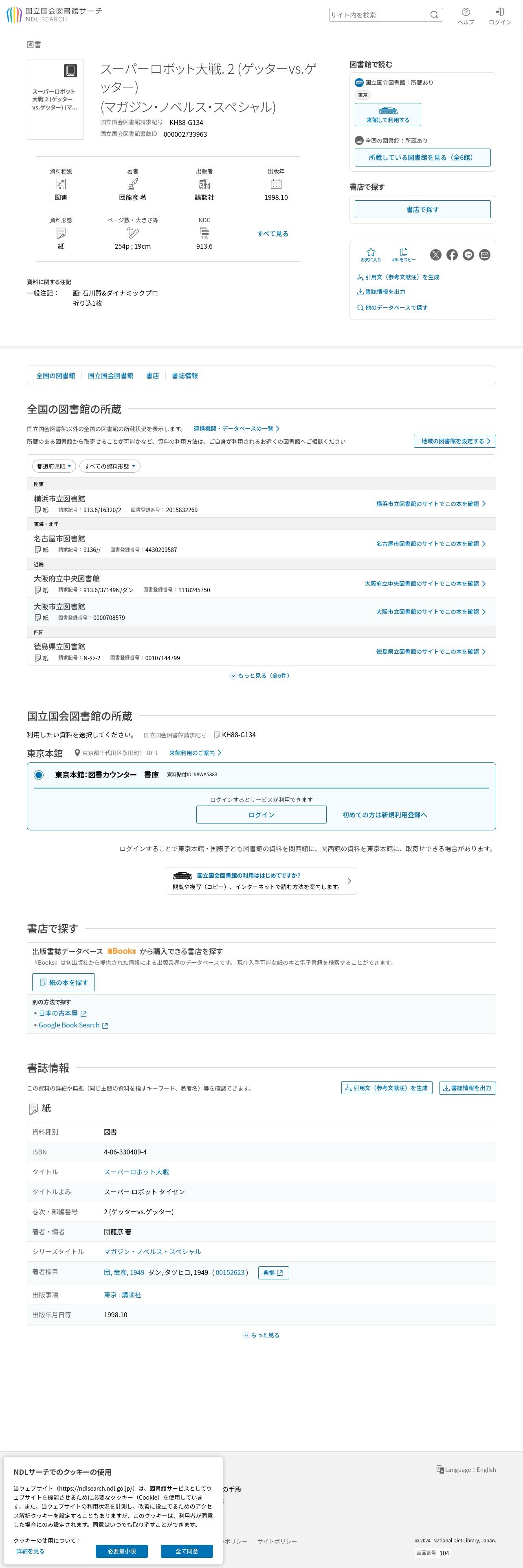This screenshot has width=523, height=1568.
Task: Click the 典拠 button
Action: pyautogui.click(x=273, y=1273)
